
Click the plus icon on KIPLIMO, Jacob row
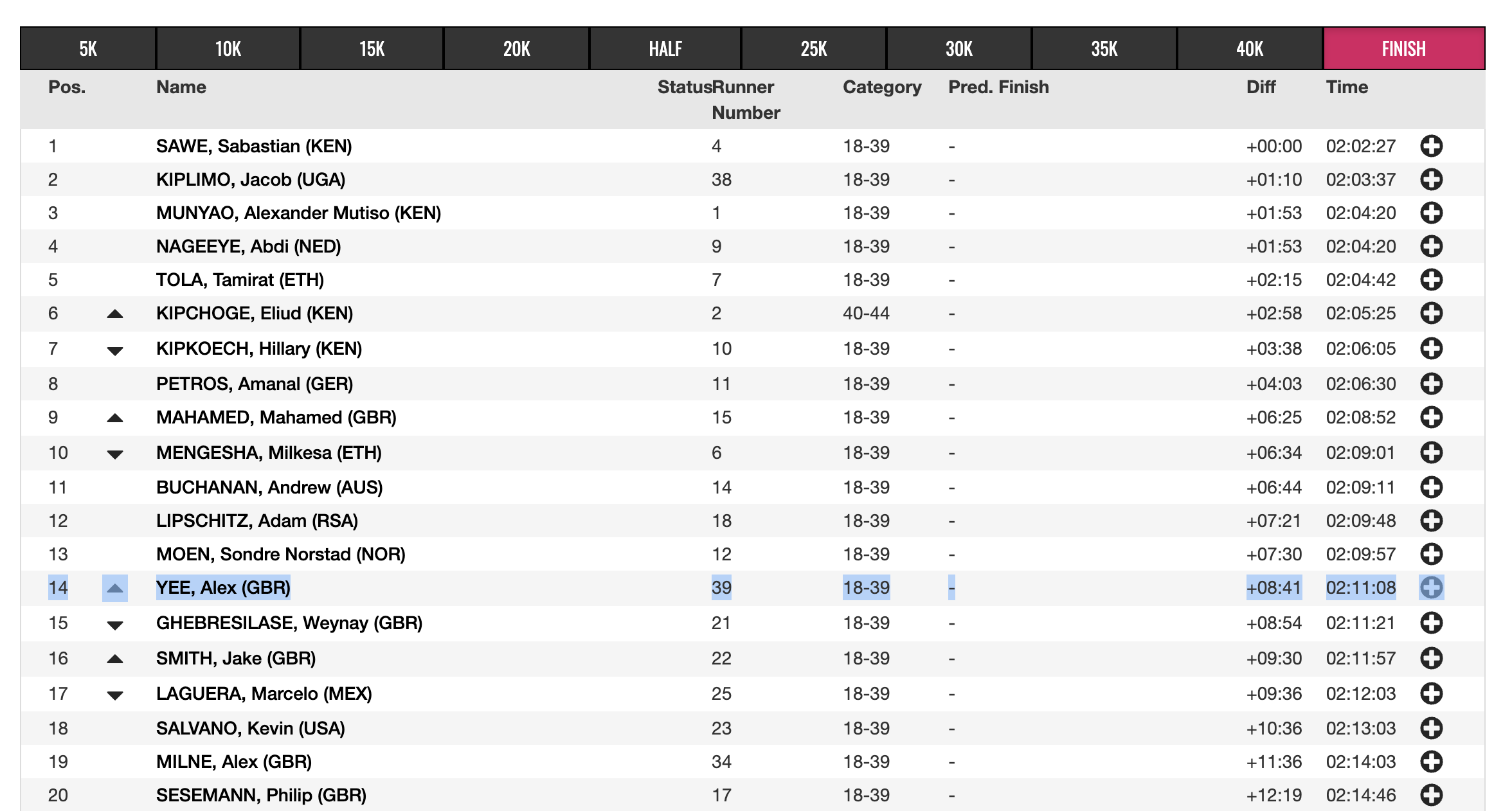(1431, 179)
